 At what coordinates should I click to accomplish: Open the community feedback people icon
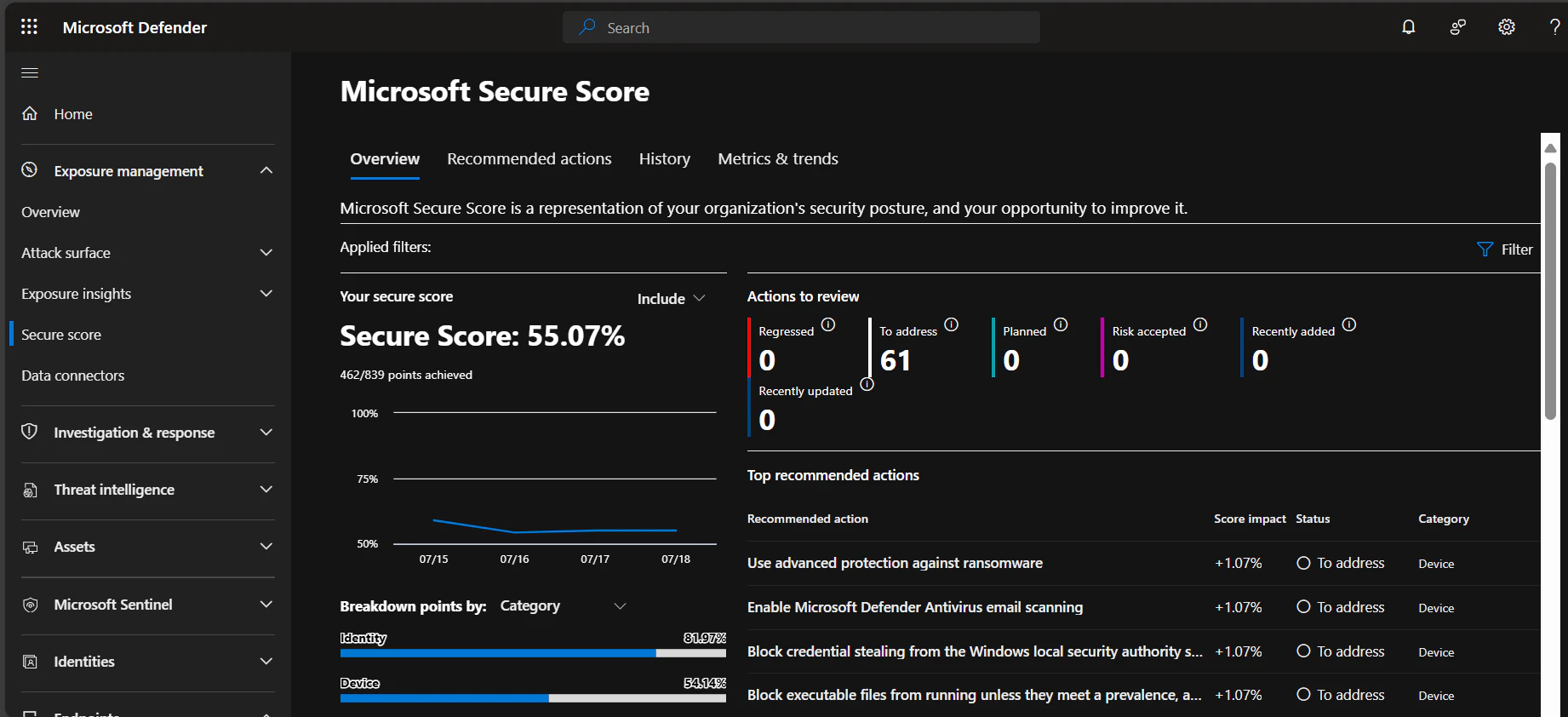tap(1458, 27)
